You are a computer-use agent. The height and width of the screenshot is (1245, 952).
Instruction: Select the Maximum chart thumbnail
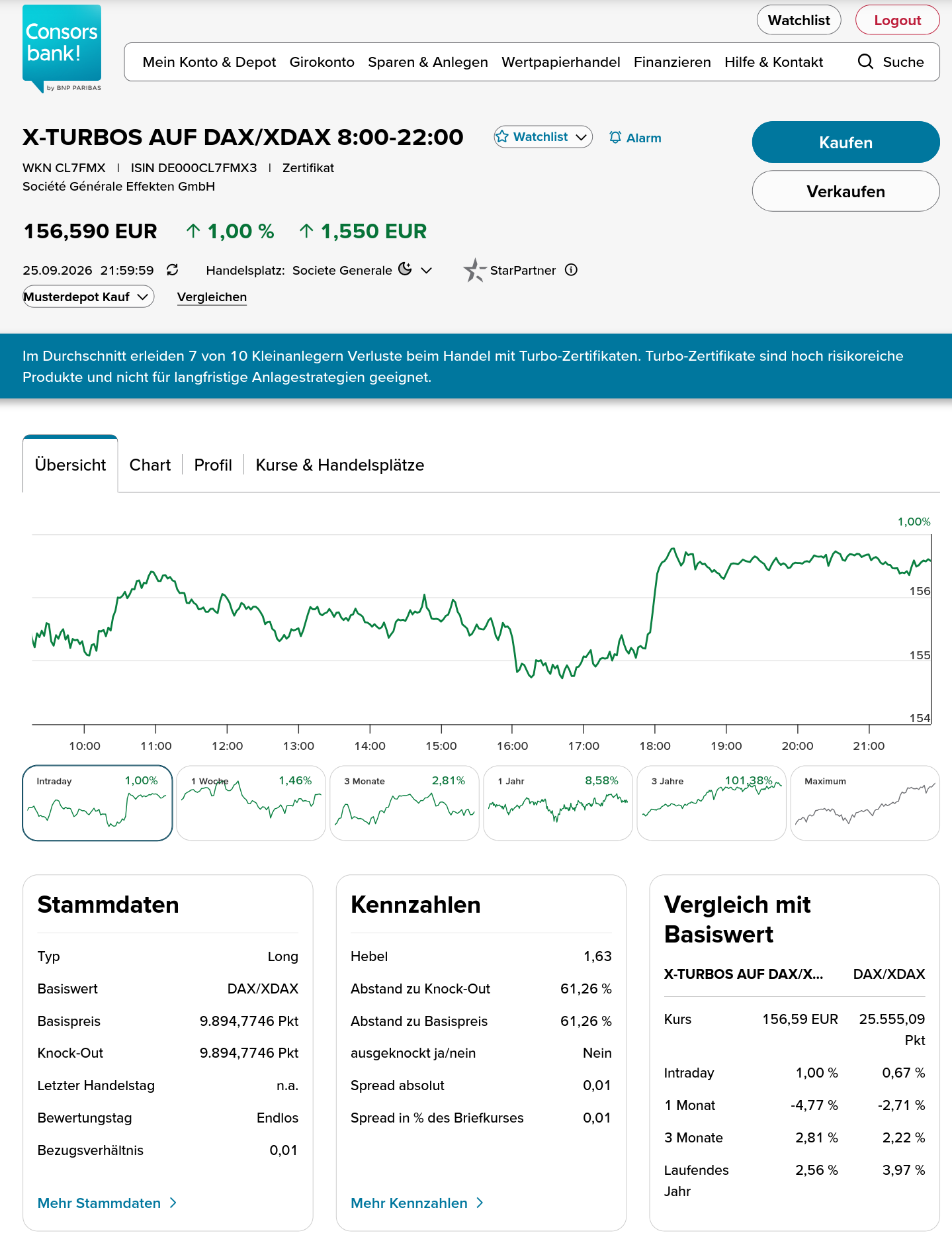click(x=865, y=803)
